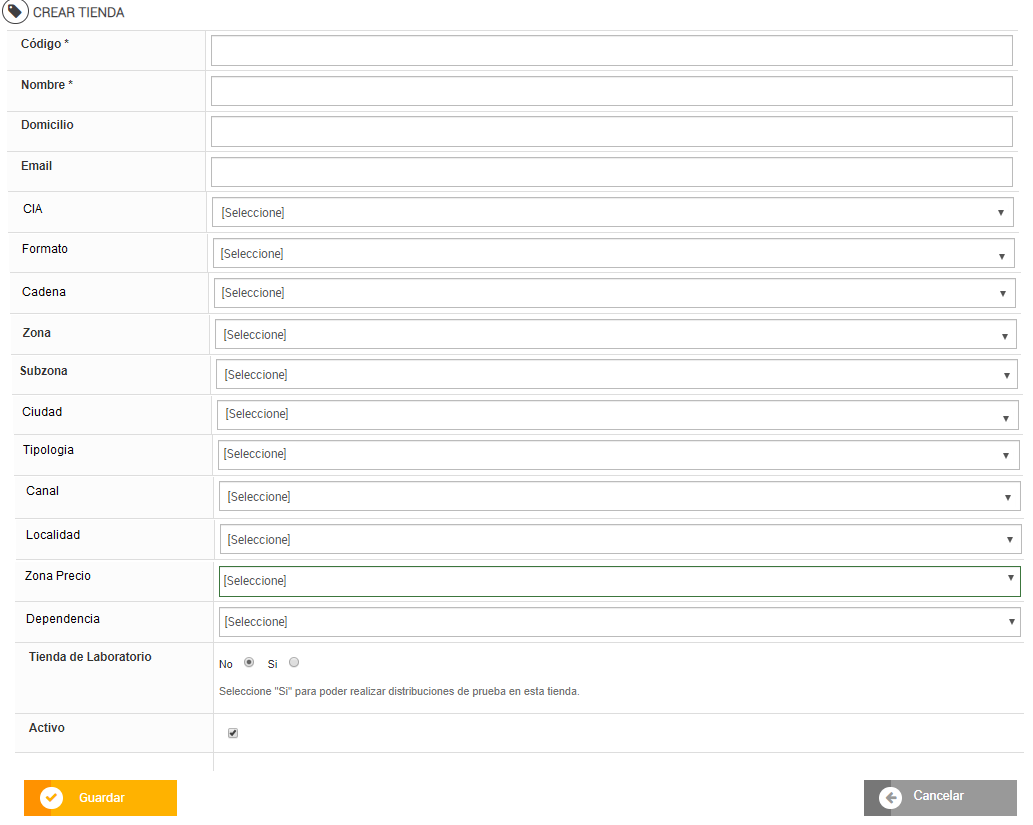Click into the Domicilio field
1033x825 pixels.
tap(611, 132)
